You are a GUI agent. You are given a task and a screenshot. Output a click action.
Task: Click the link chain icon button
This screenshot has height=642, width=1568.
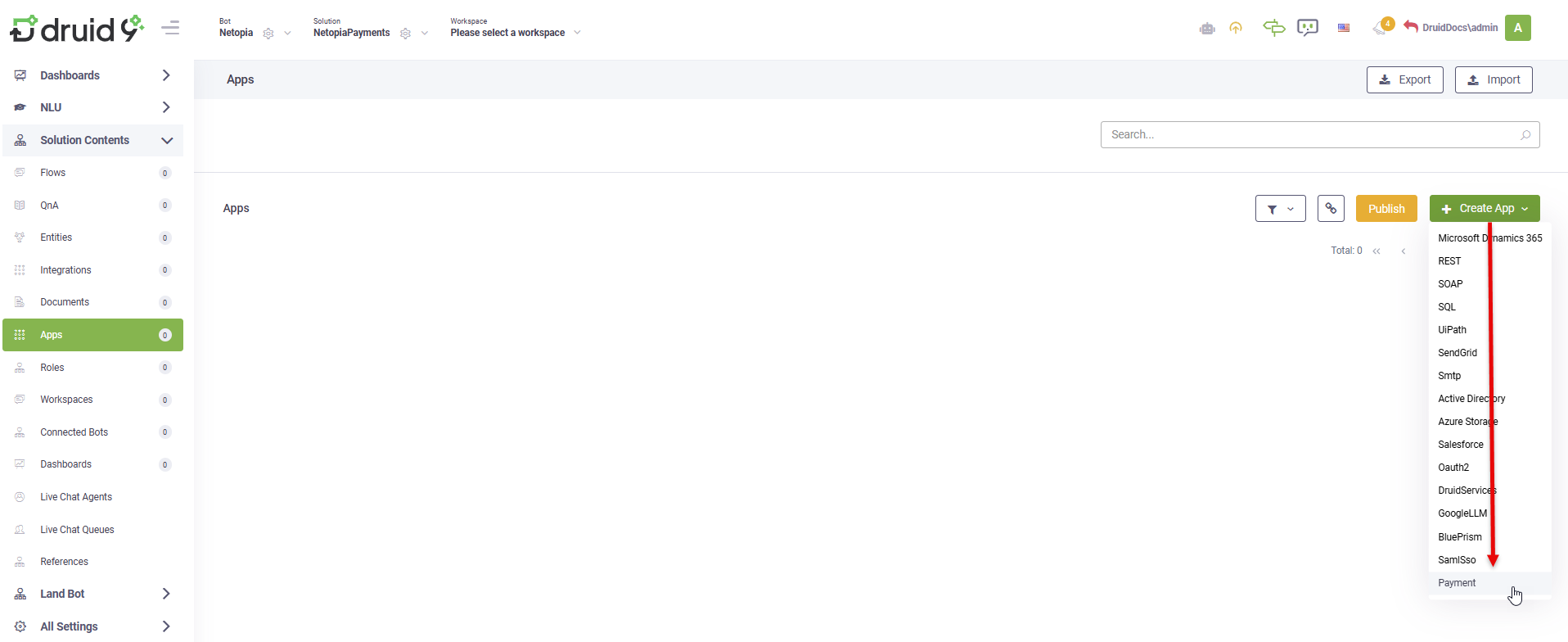(x=1331, y=208)
